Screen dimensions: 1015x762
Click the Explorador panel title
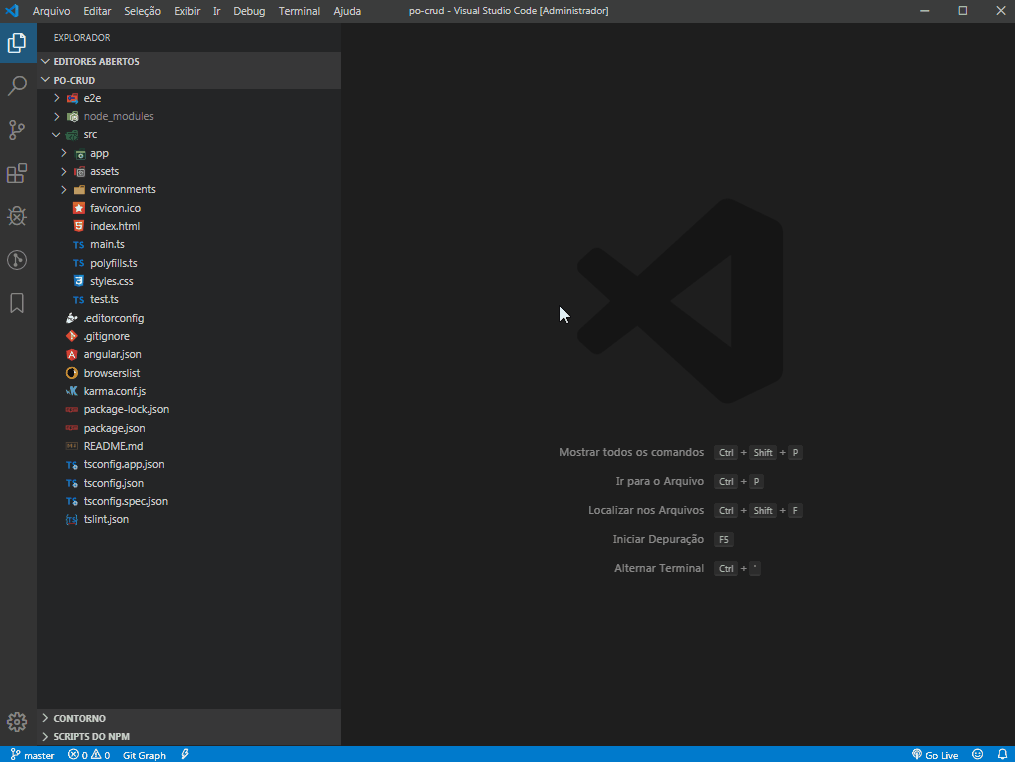coord(82,38)
